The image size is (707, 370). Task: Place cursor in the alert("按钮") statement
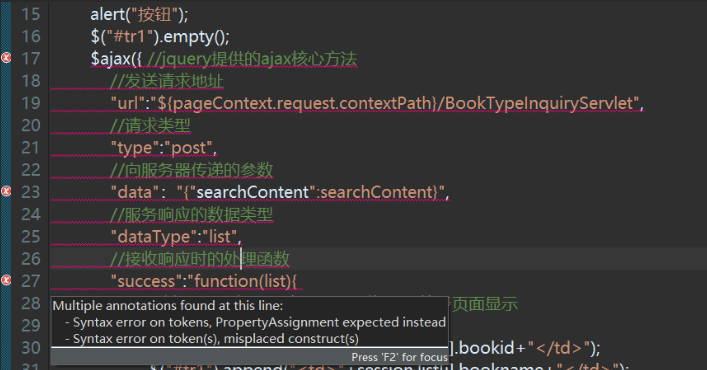pos(139,14)
